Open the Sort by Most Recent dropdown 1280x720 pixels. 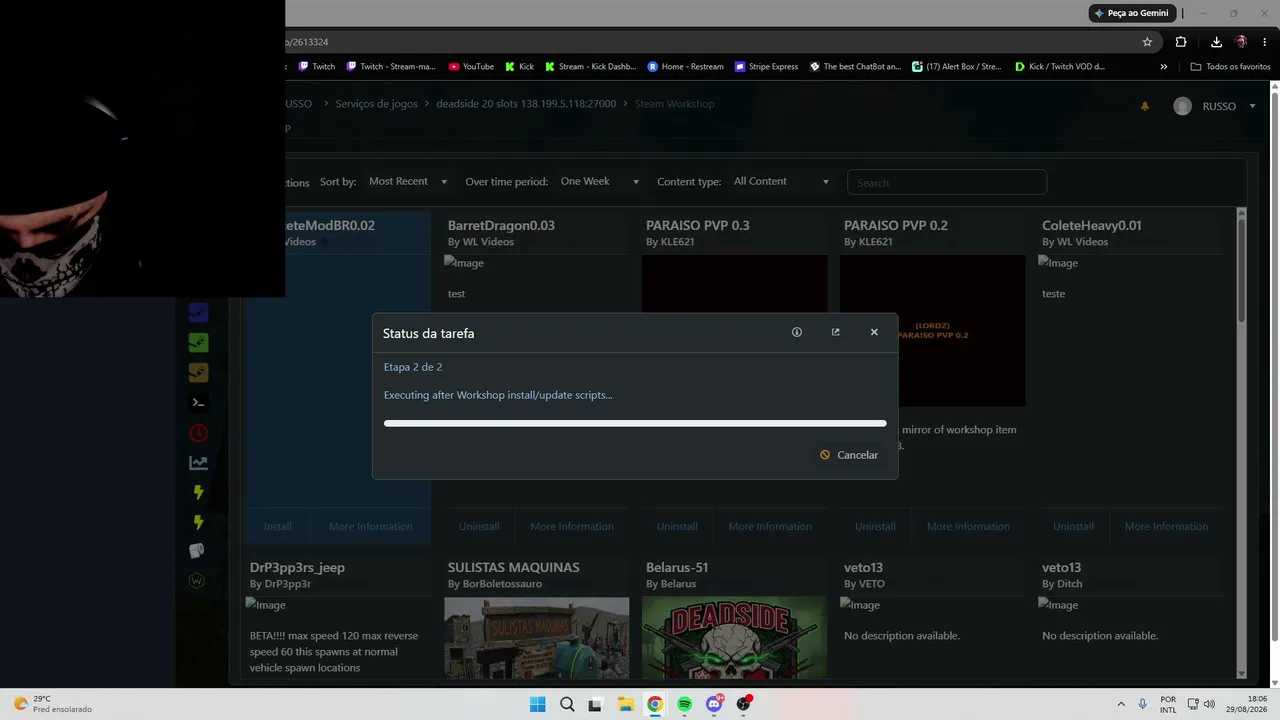[408, 182]
